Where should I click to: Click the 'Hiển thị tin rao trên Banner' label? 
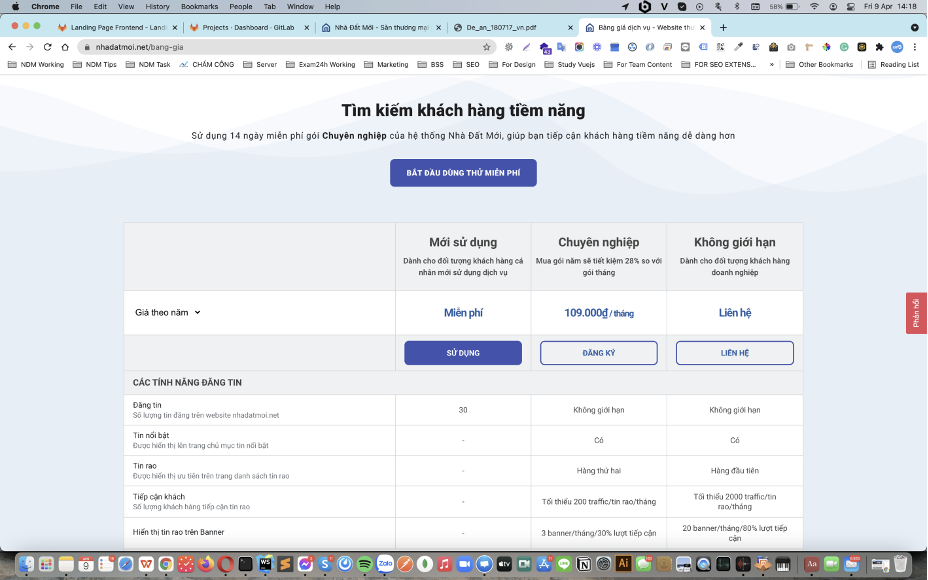178,532
